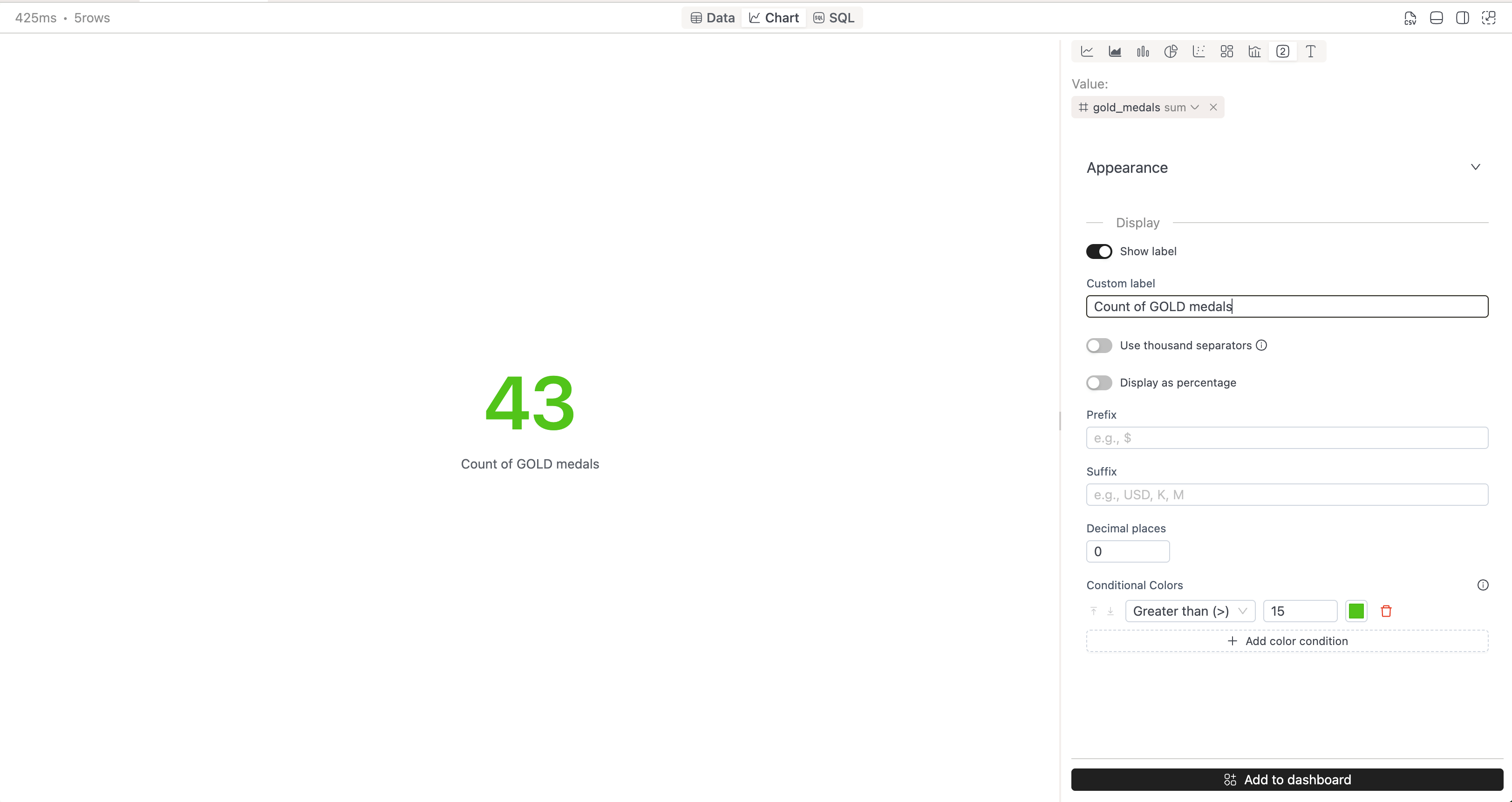The image size is (1512, 802).
Task: Download results with the CSV icon
Action: point(1410,18)
